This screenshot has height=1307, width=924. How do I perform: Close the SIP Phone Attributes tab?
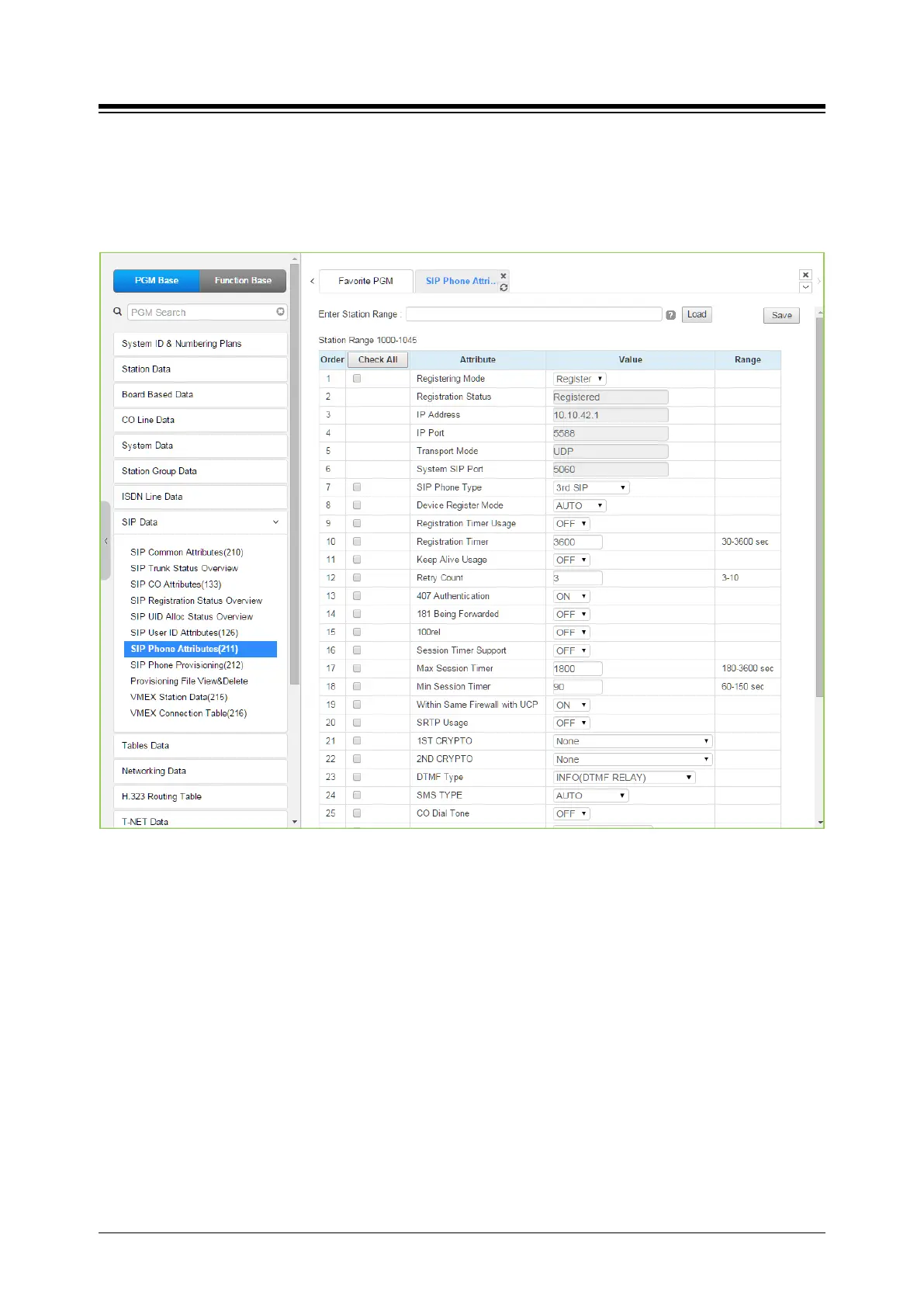click(504, 276)
